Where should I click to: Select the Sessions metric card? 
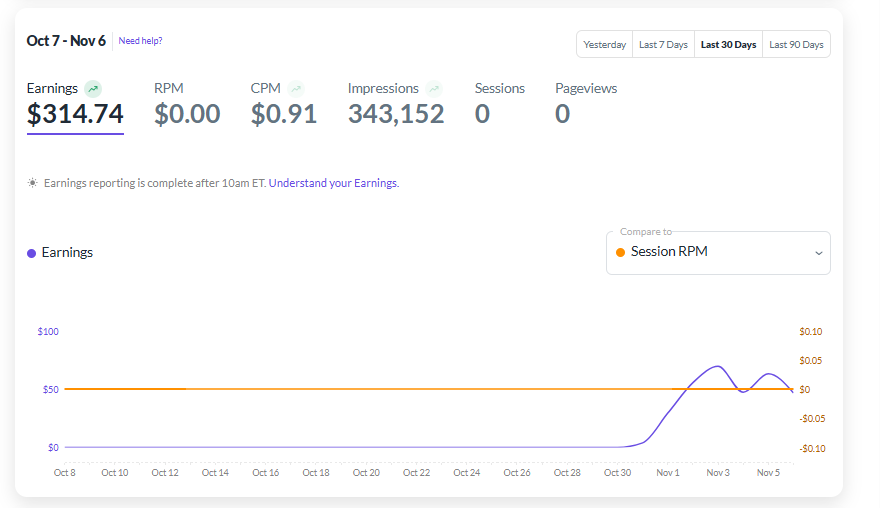pos(499,105)
